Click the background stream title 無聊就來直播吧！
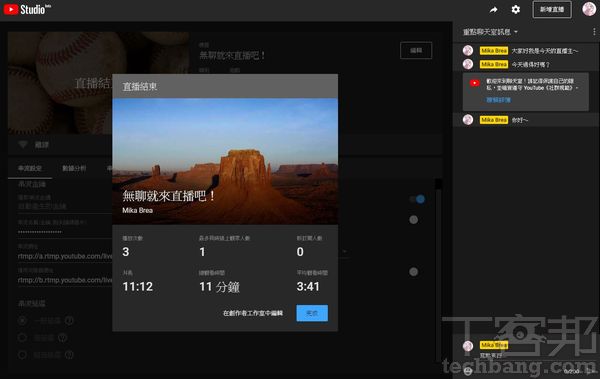 [232, 55]
